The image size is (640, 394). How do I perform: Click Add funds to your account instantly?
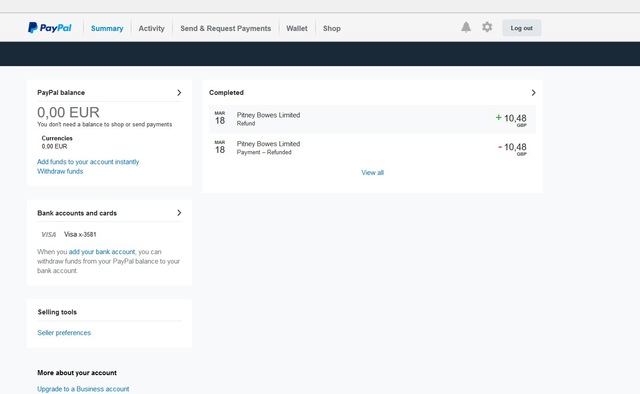(88, 162)
